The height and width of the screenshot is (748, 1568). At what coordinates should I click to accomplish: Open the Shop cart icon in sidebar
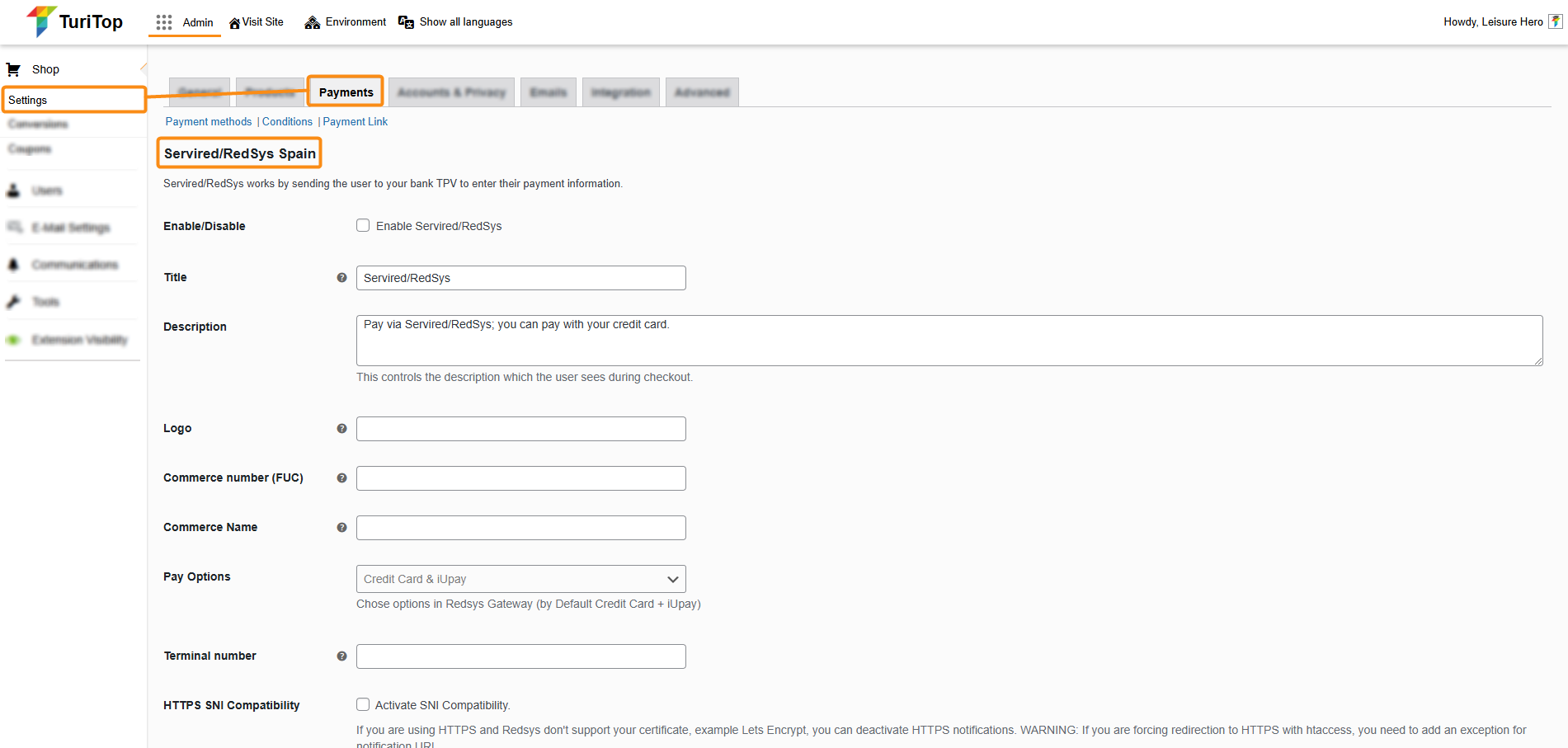tap(14, 69)
